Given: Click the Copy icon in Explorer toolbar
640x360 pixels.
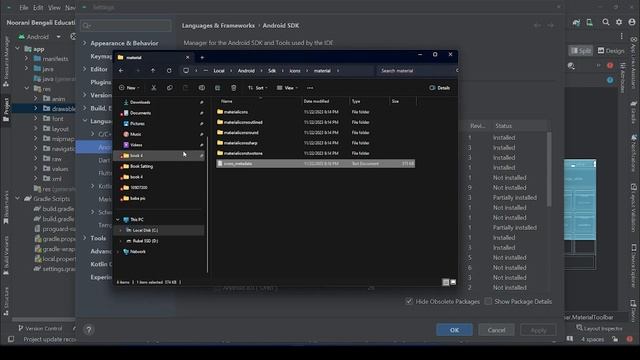Looking at the screenshot, I should coord(169,88).
